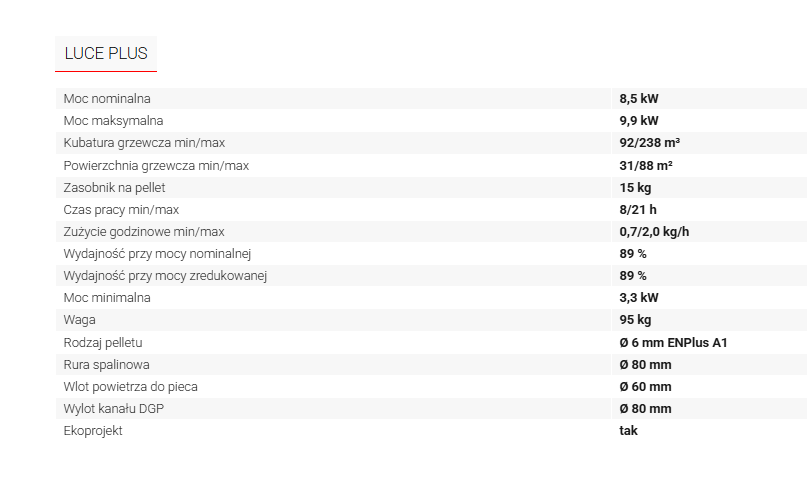
Task: Select the Zasobnik na pellet label
Action: (x=114, y=188)
